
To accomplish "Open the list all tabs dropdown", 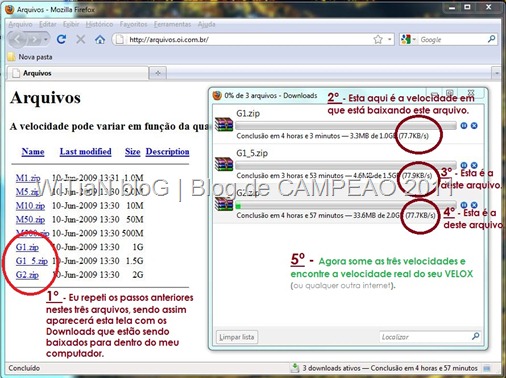I will pyautogui.click(x=497, y=73).
